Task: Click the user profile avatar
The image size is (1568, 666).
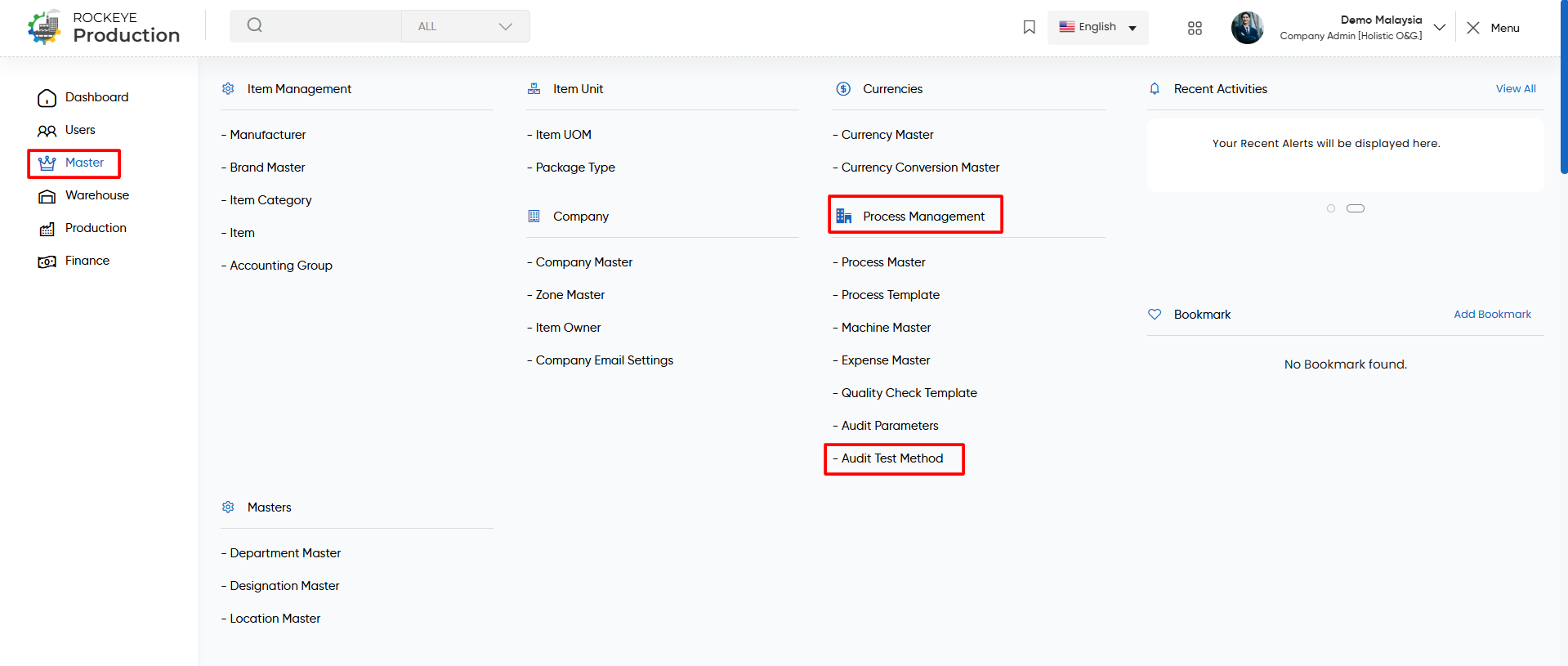Action: point(1247,27)
